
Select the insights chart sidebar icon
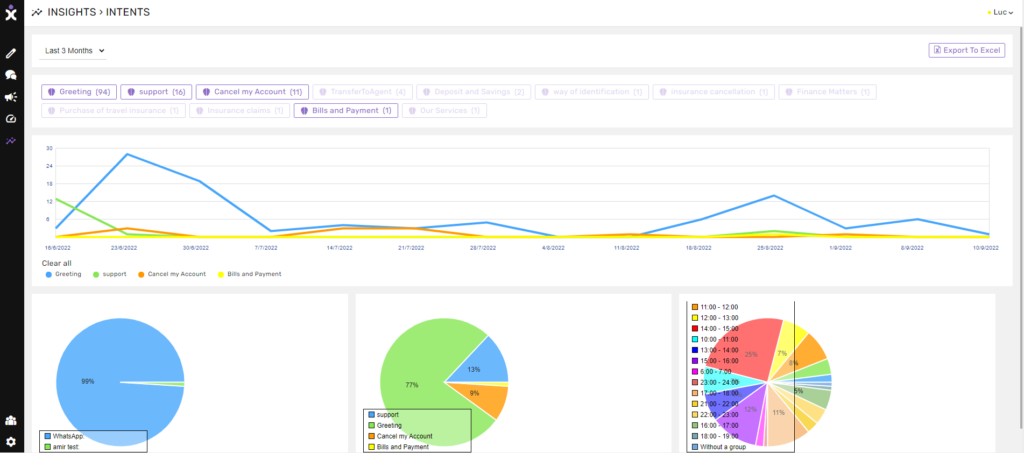coord(10,140)
